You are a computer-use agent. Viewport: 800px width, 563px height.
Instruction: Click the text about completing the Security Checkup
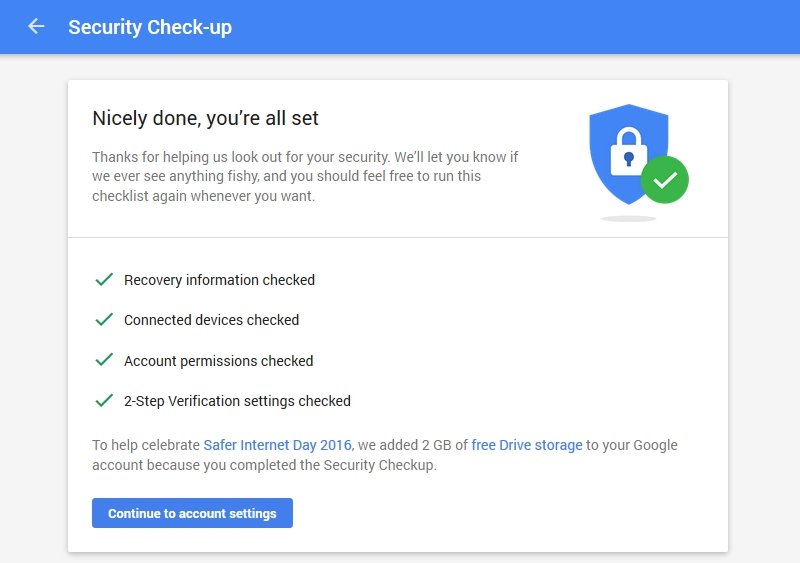coord(385,455)
